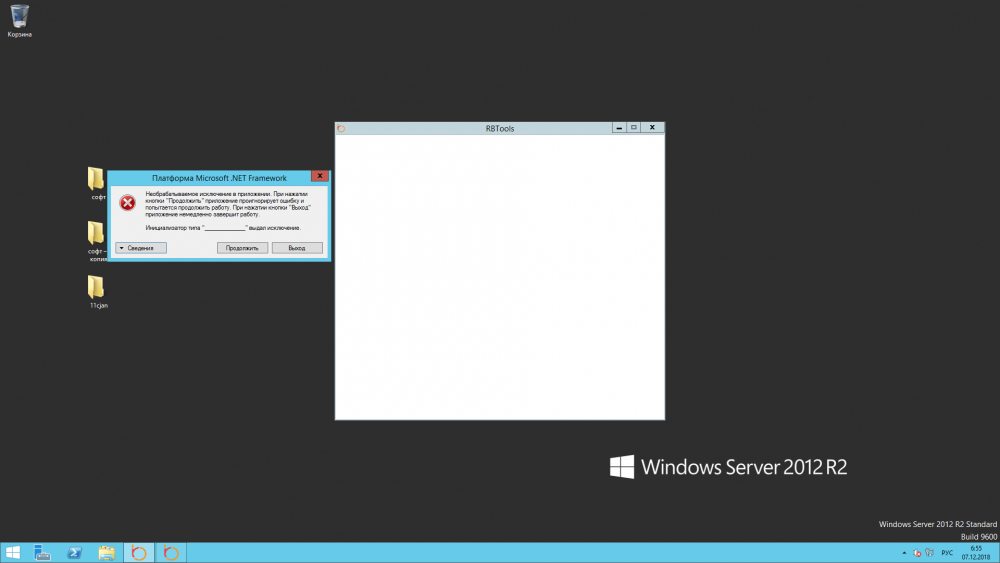1000x563 pixels.
Task: Click the muted volume tray icon
Action: click(x=916, y=553)
